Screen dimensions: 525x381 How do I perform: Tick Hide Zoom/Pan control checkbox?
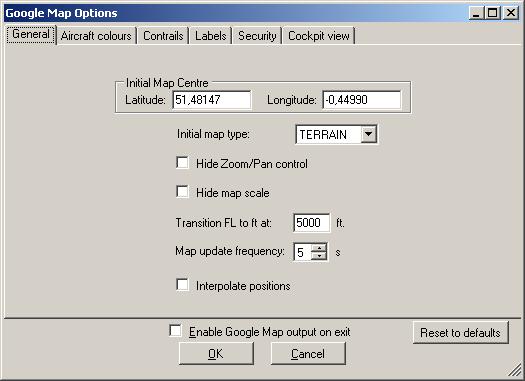(182, 163)
